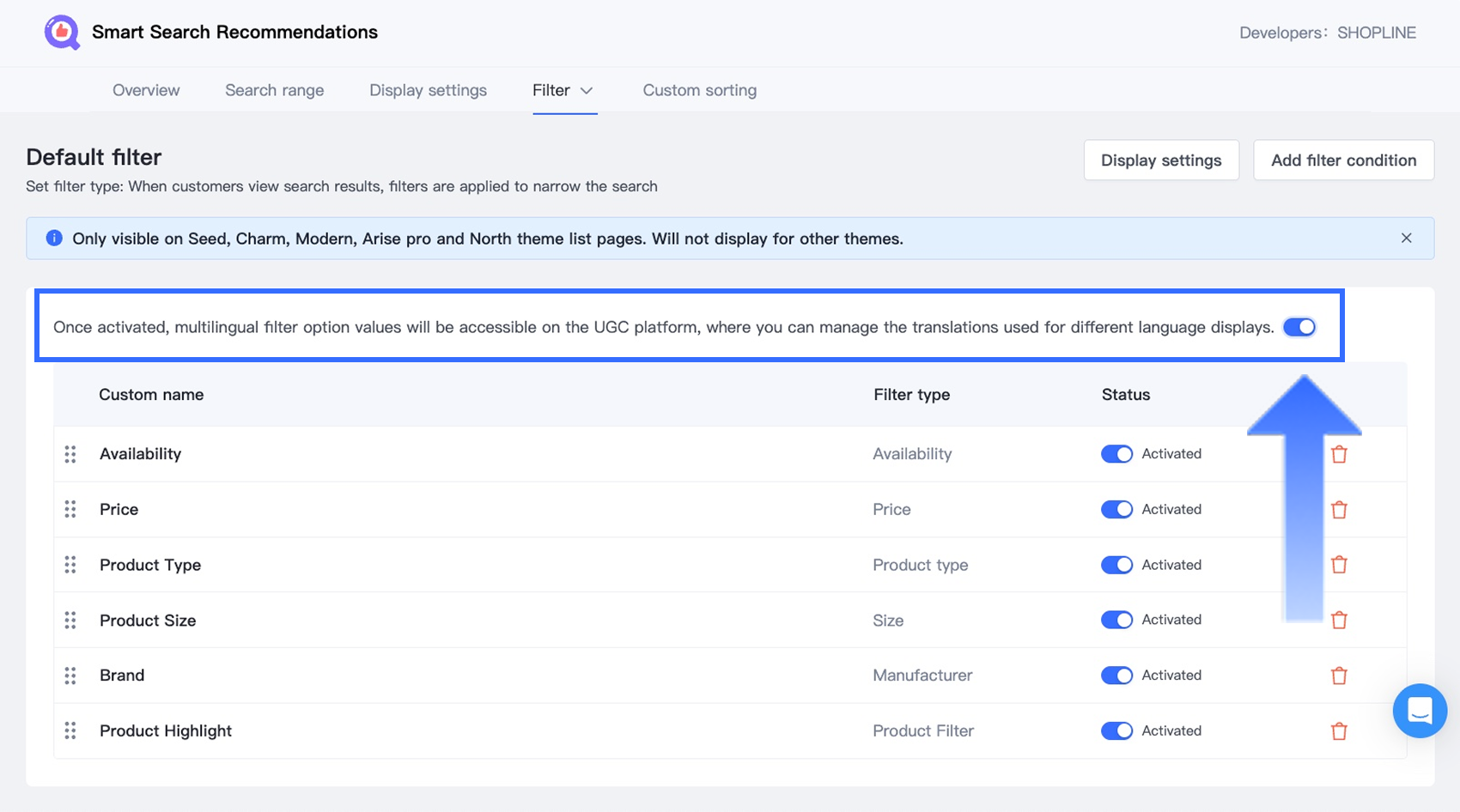Screen dimensions: 1460x812
Task: Switch to the Overview tab
Action: pyautogui.click(x=146, y=90)
